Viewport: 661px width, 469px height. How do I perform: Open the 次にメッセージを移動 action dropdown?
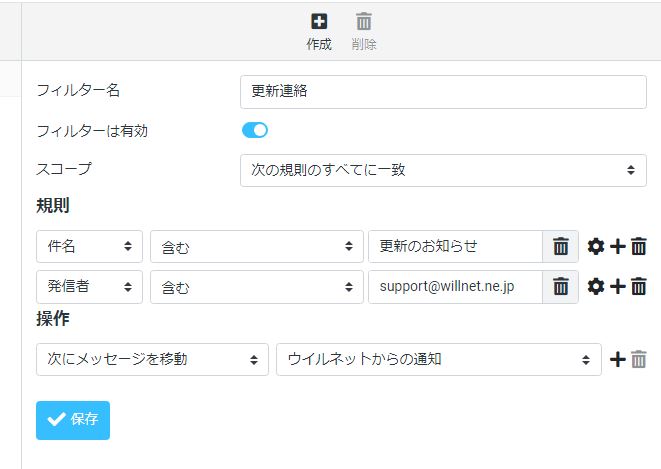coord(152,359)
